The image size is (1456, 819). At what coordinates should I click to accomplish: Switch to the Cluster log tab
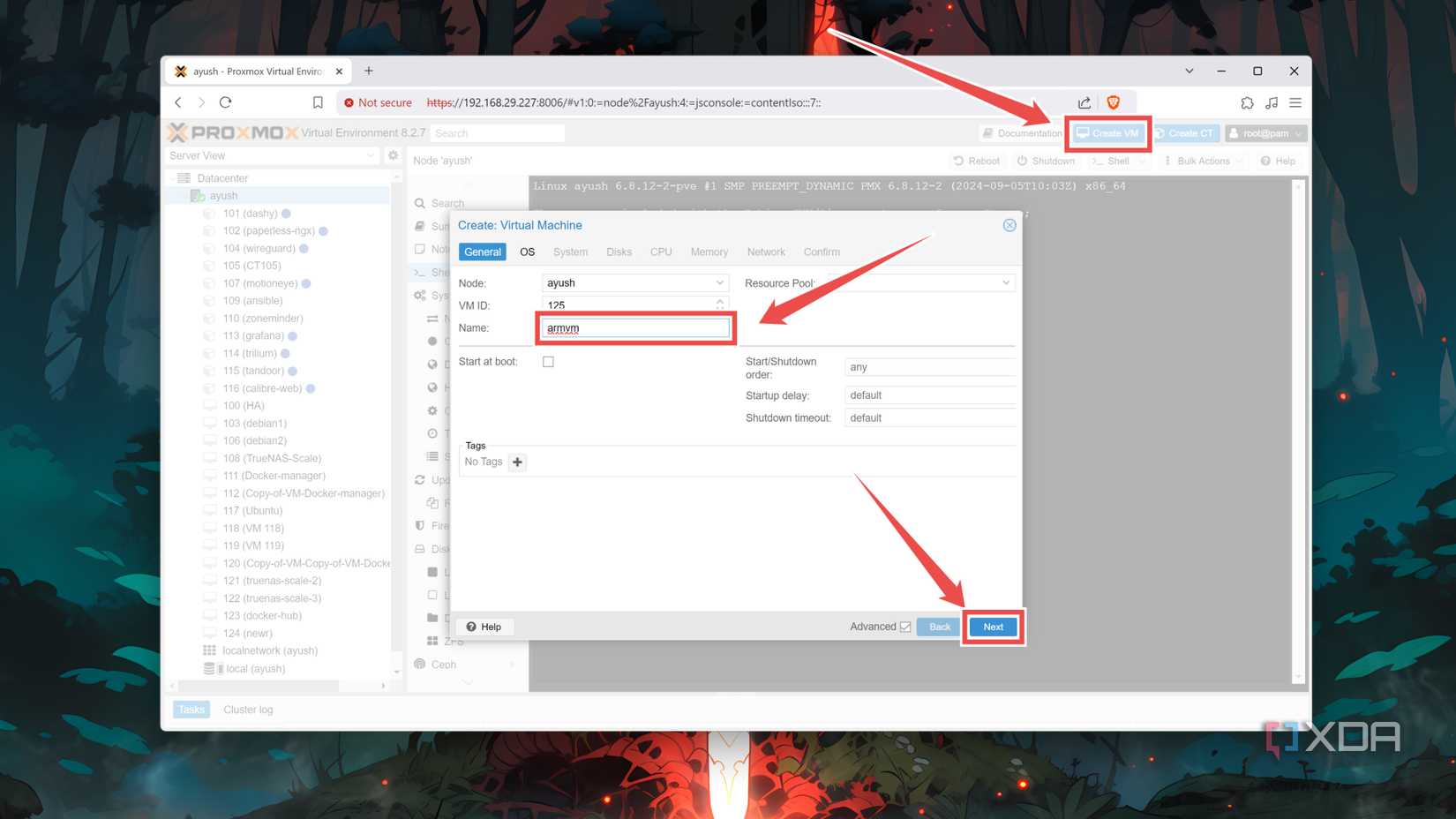(x=248, y=710)
